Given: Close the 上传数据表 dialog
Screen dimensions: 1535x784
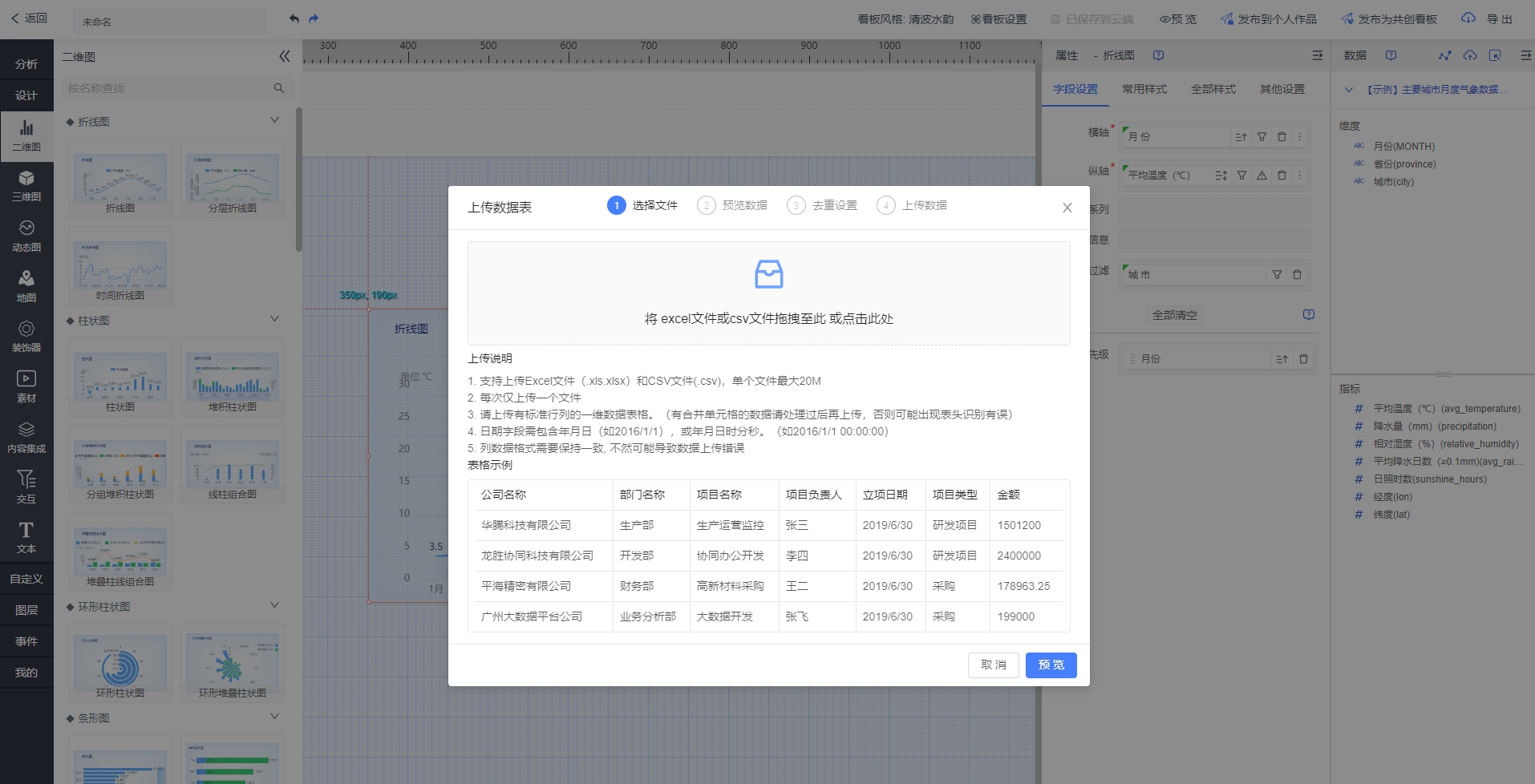Looking at the screenshot, I should [x=1067, y=208].
